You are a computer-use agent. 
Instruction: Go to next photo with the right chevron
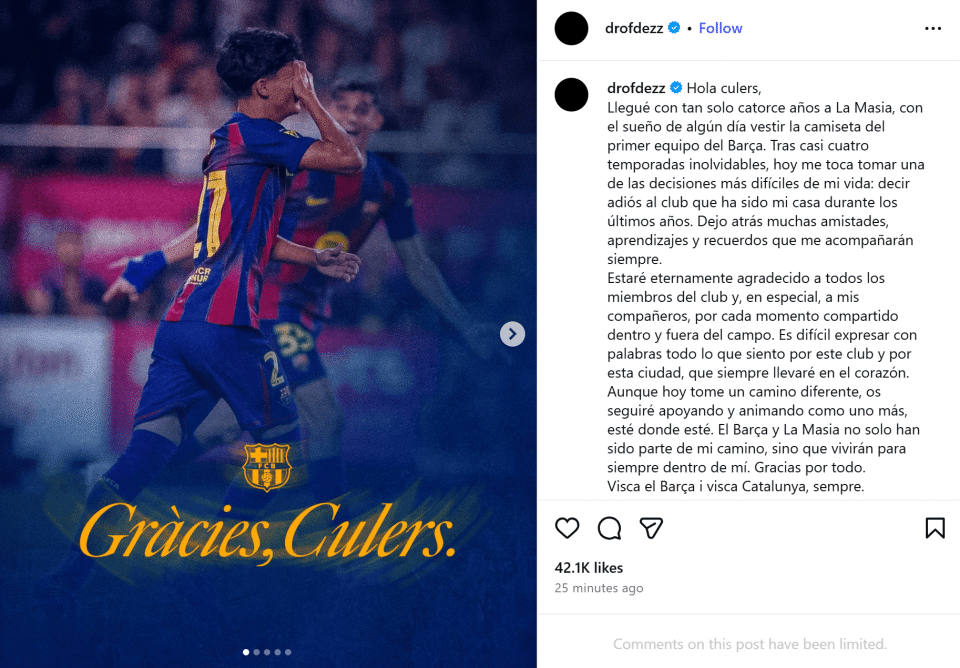pyautogui.click(x=512, y=334)
